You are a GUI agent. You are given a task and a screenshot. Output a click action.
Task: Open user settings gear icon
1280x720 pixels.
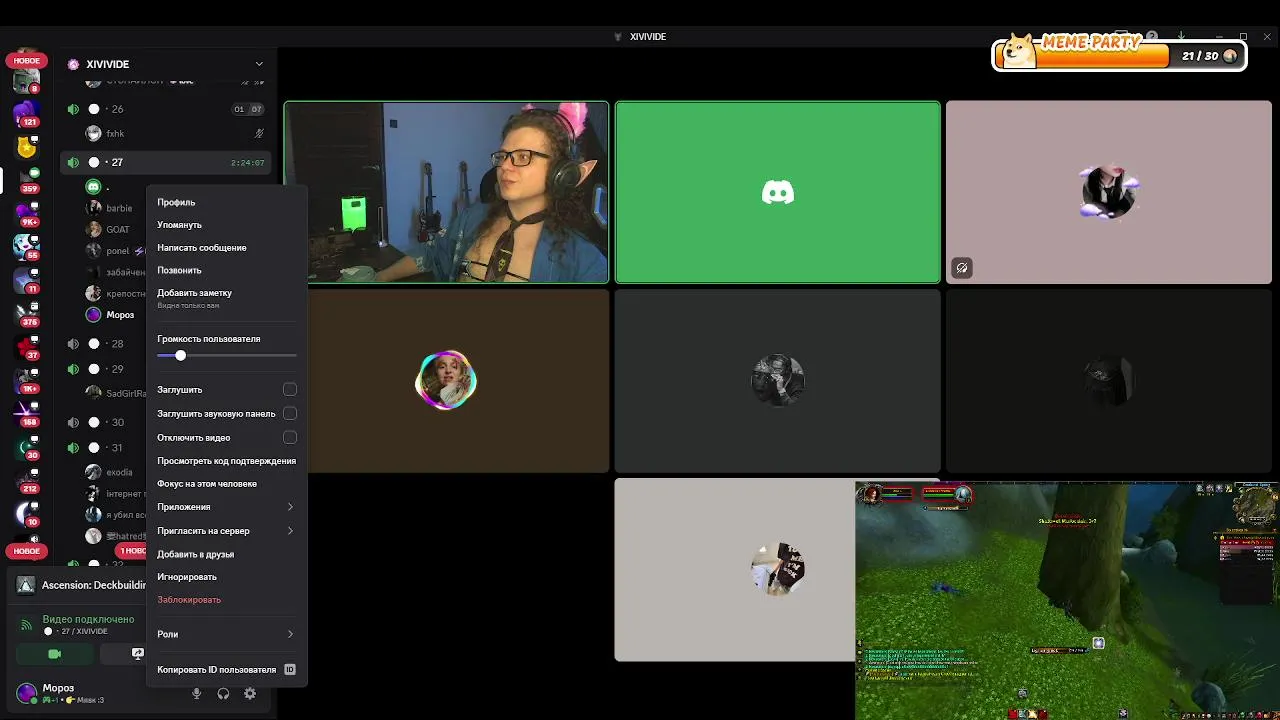click(250, 693)
